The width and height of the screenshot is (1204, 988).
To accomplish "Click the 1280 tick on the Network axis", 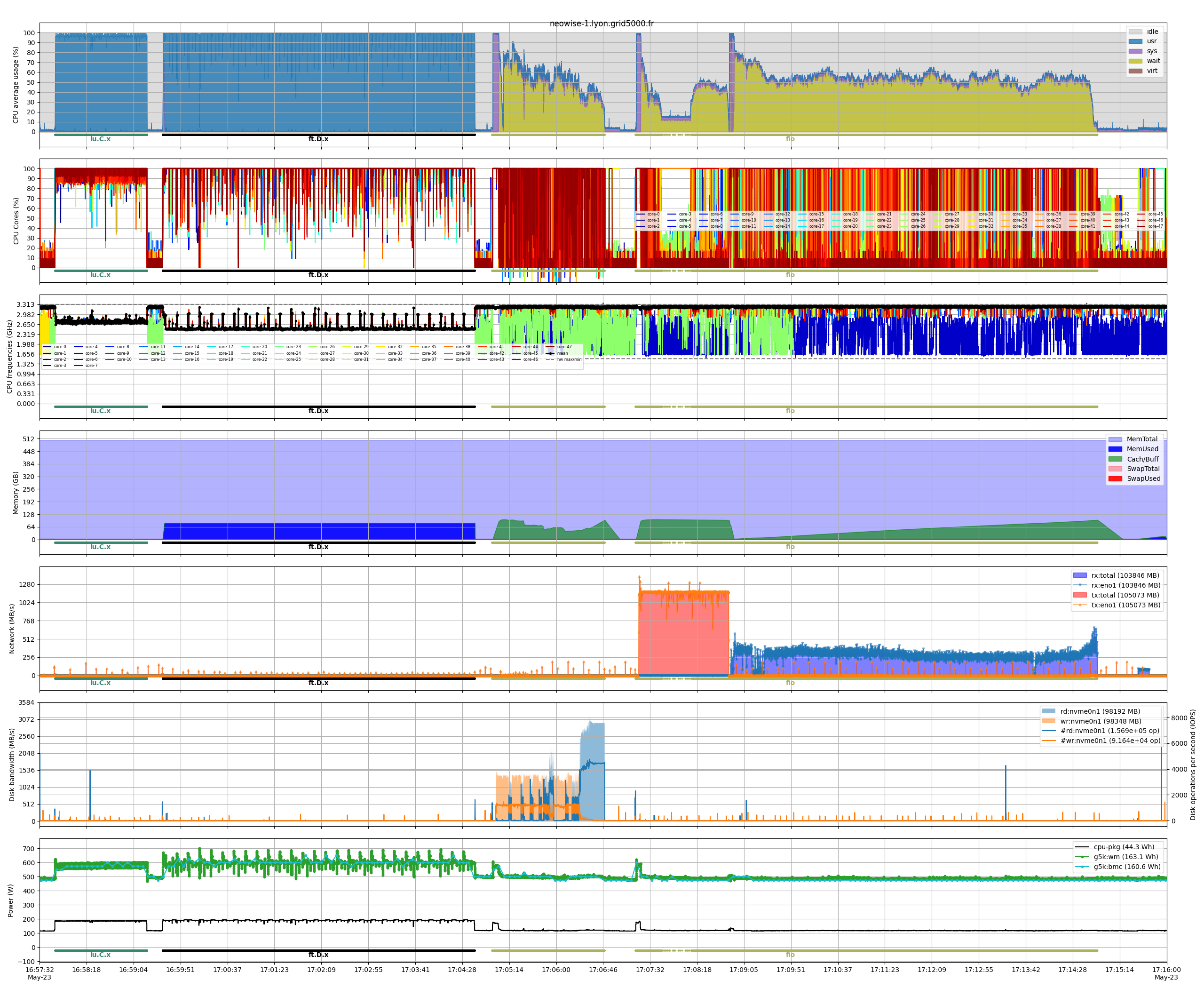I will click(27, 584).
